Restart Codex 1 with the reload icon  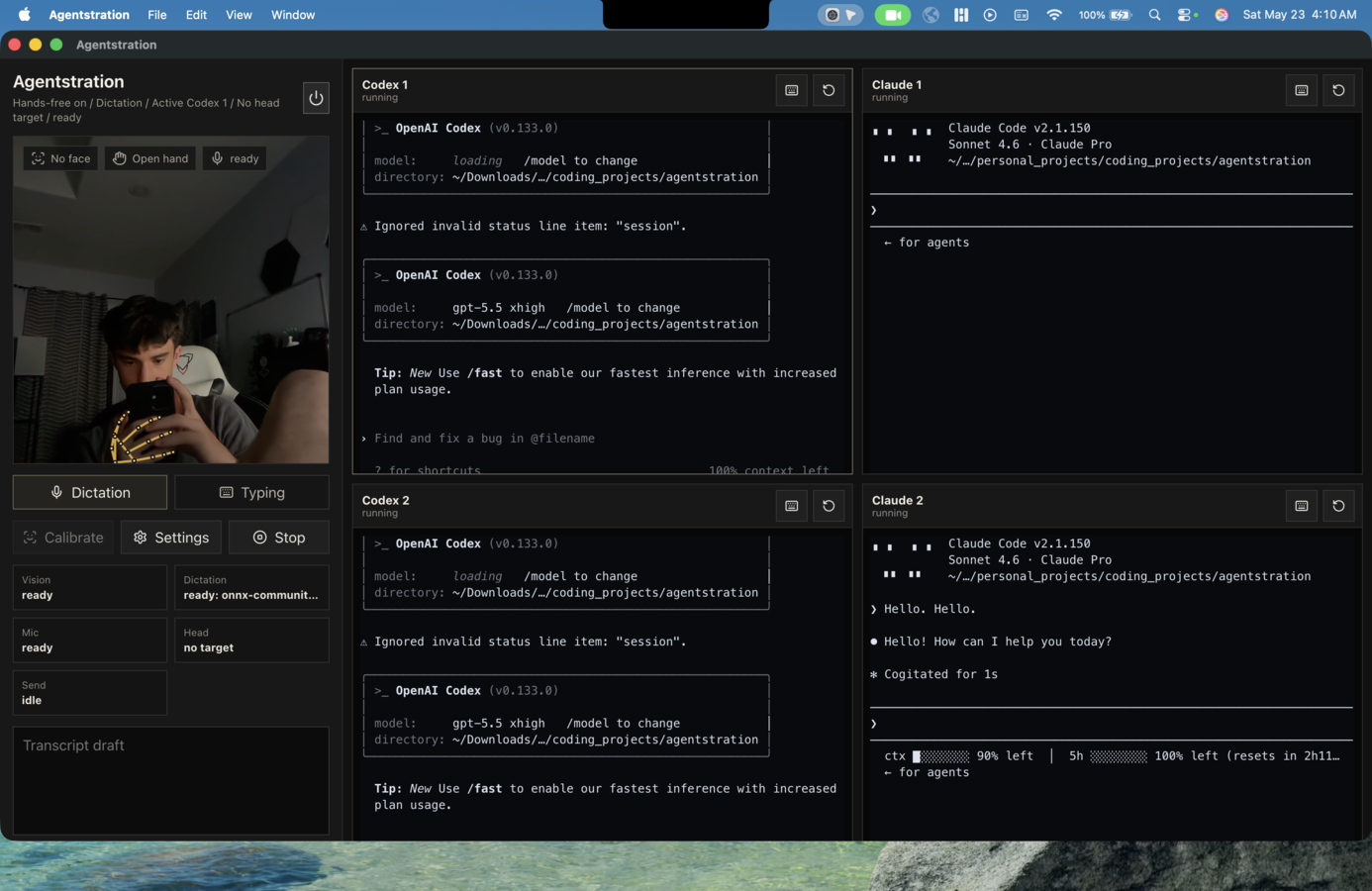coord(829,90)
